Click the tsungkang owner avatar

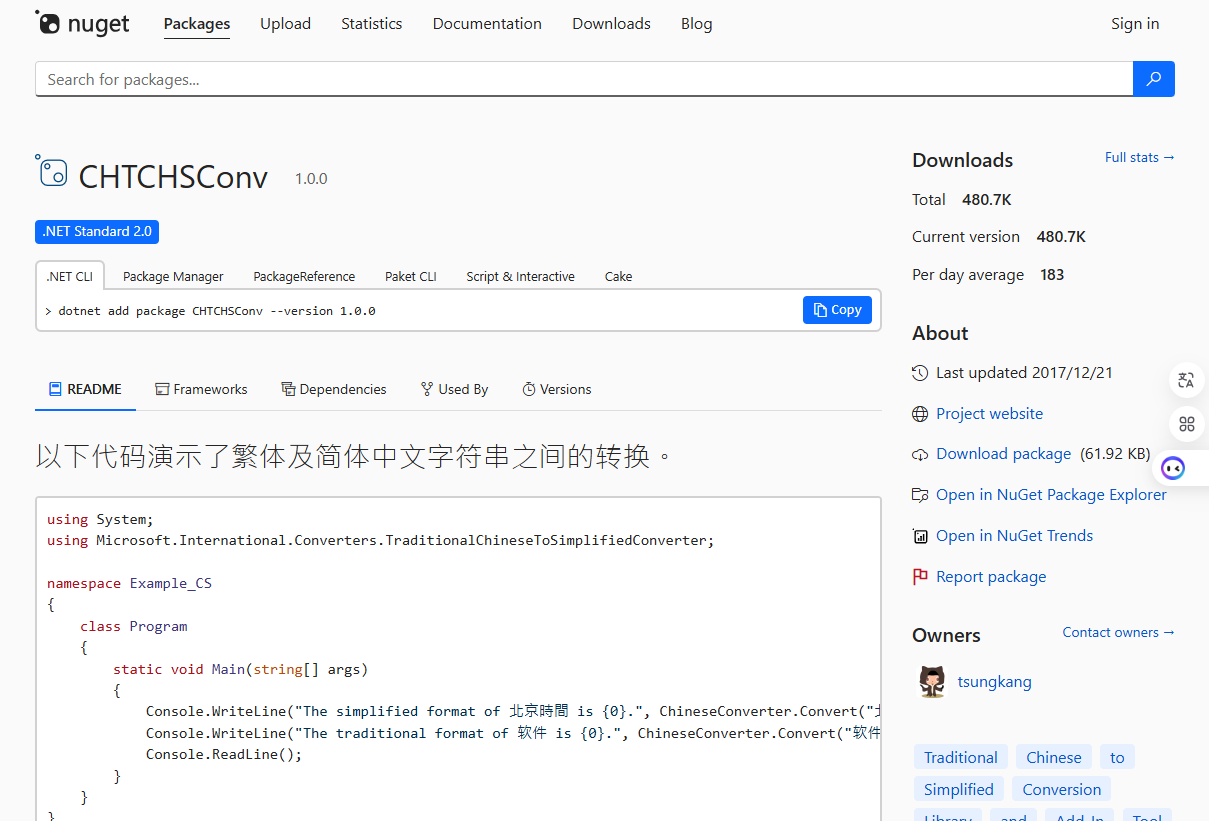pos(932,681)
